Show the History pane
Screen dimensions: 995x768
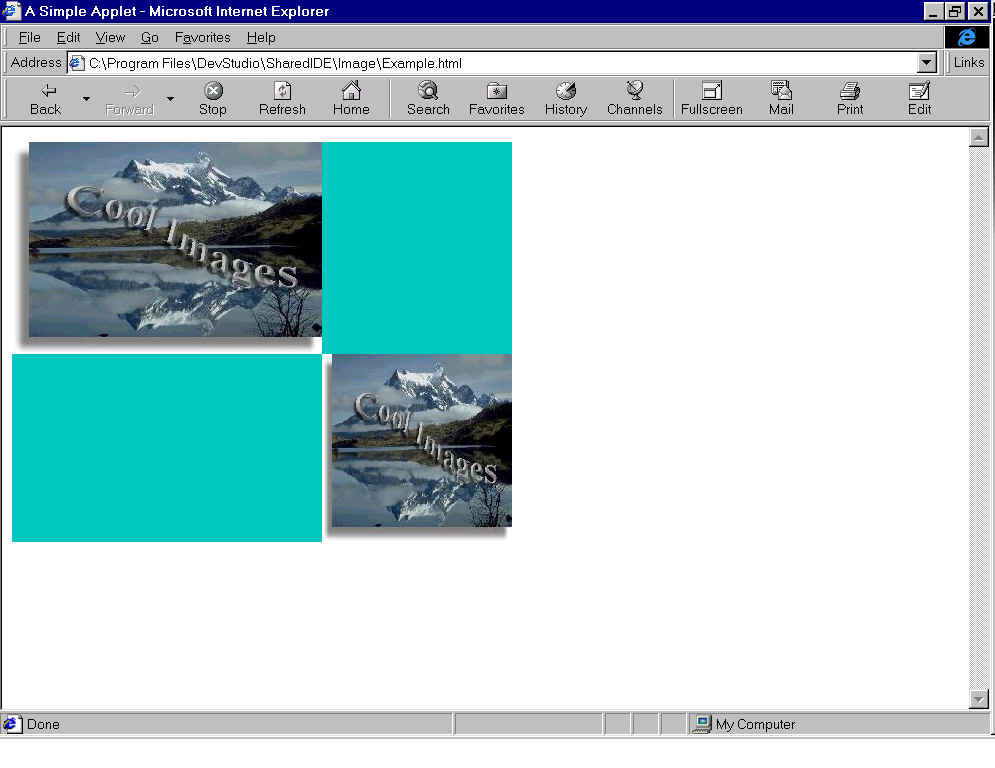pyautogui.click(x=566, y=99)
